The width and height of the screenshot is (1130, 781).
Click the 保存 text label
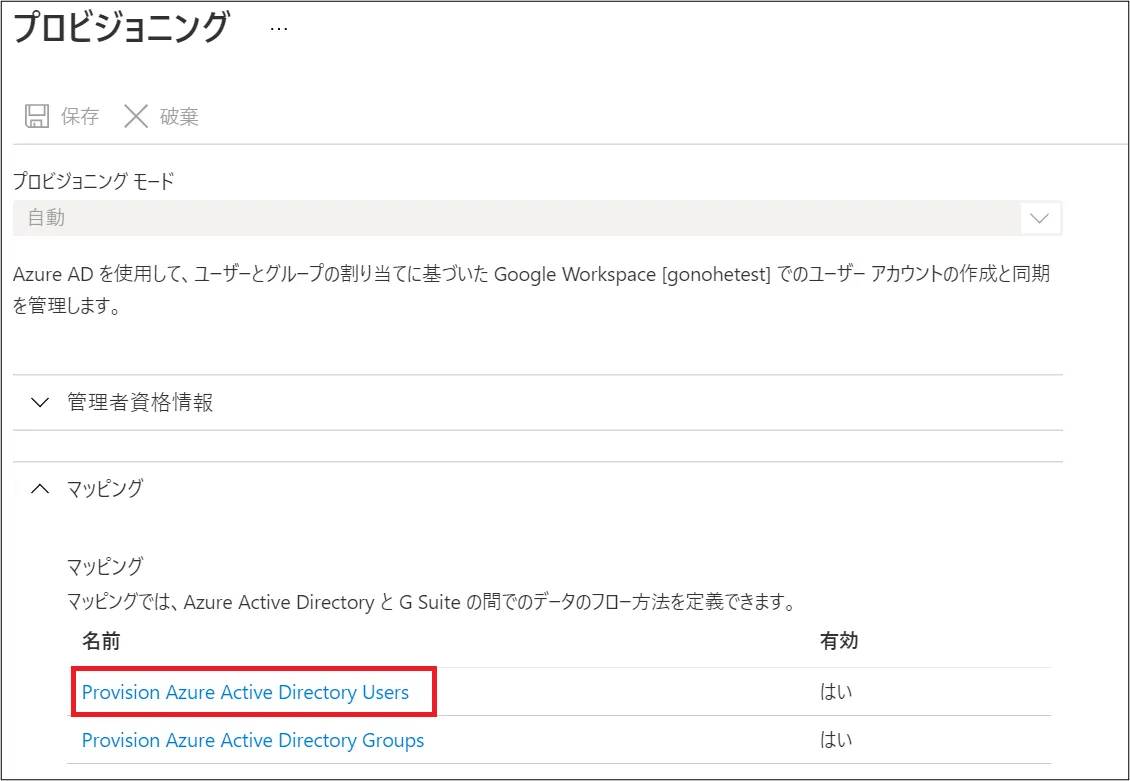pos(80,116)
